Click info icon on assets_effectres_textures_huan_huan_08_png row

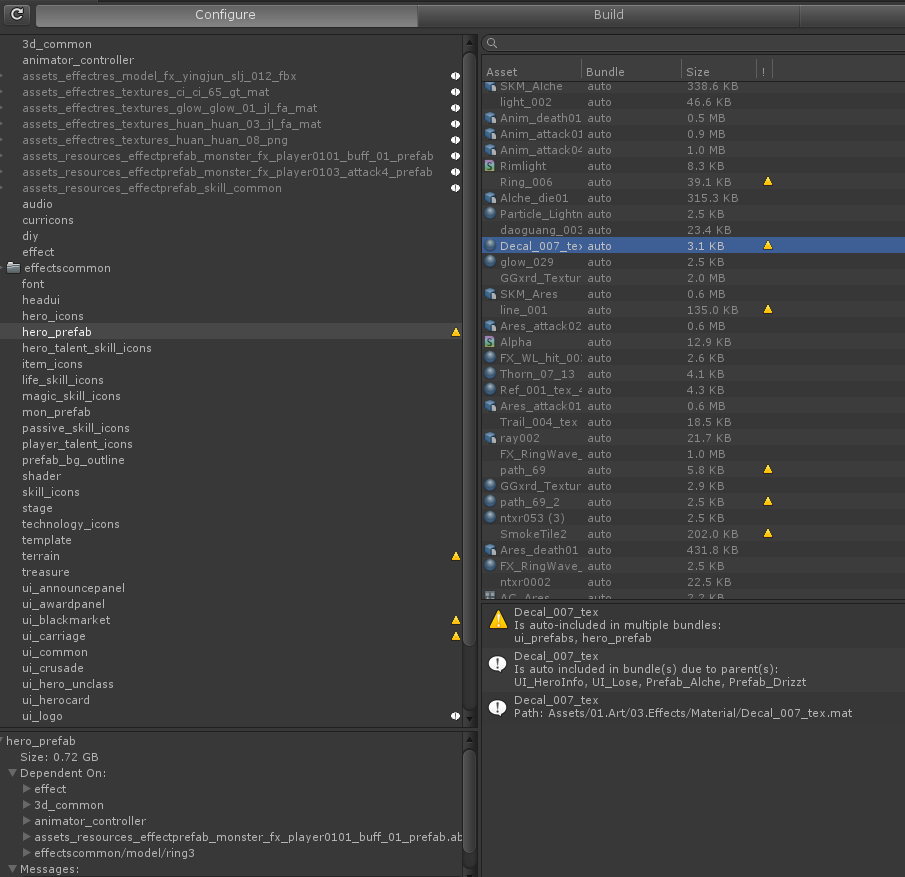tap(455, 140)
